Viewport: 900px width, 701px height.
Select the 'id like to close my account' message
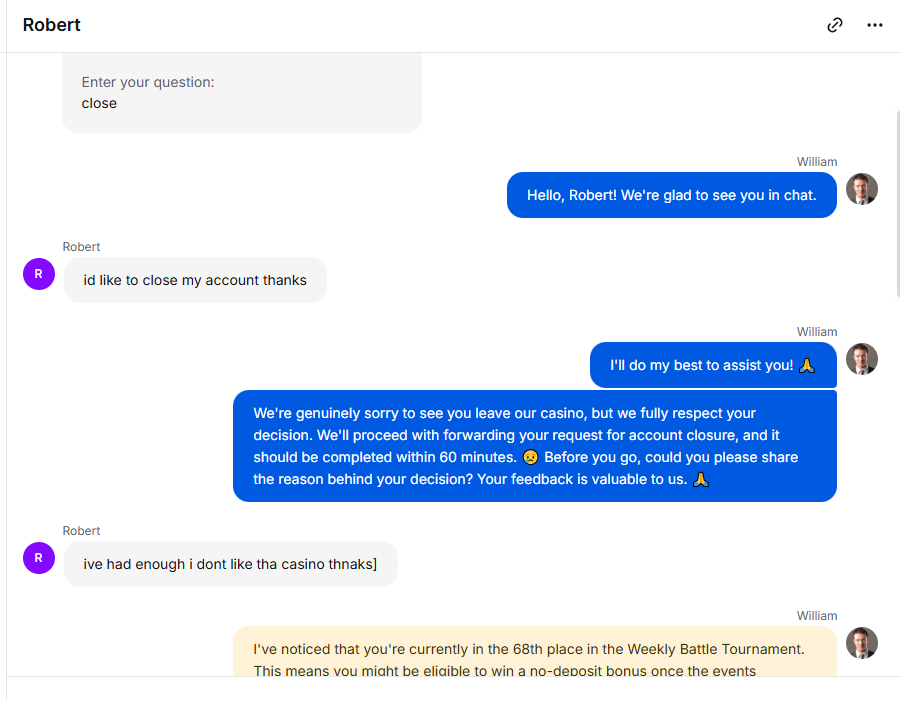point(195,280)
